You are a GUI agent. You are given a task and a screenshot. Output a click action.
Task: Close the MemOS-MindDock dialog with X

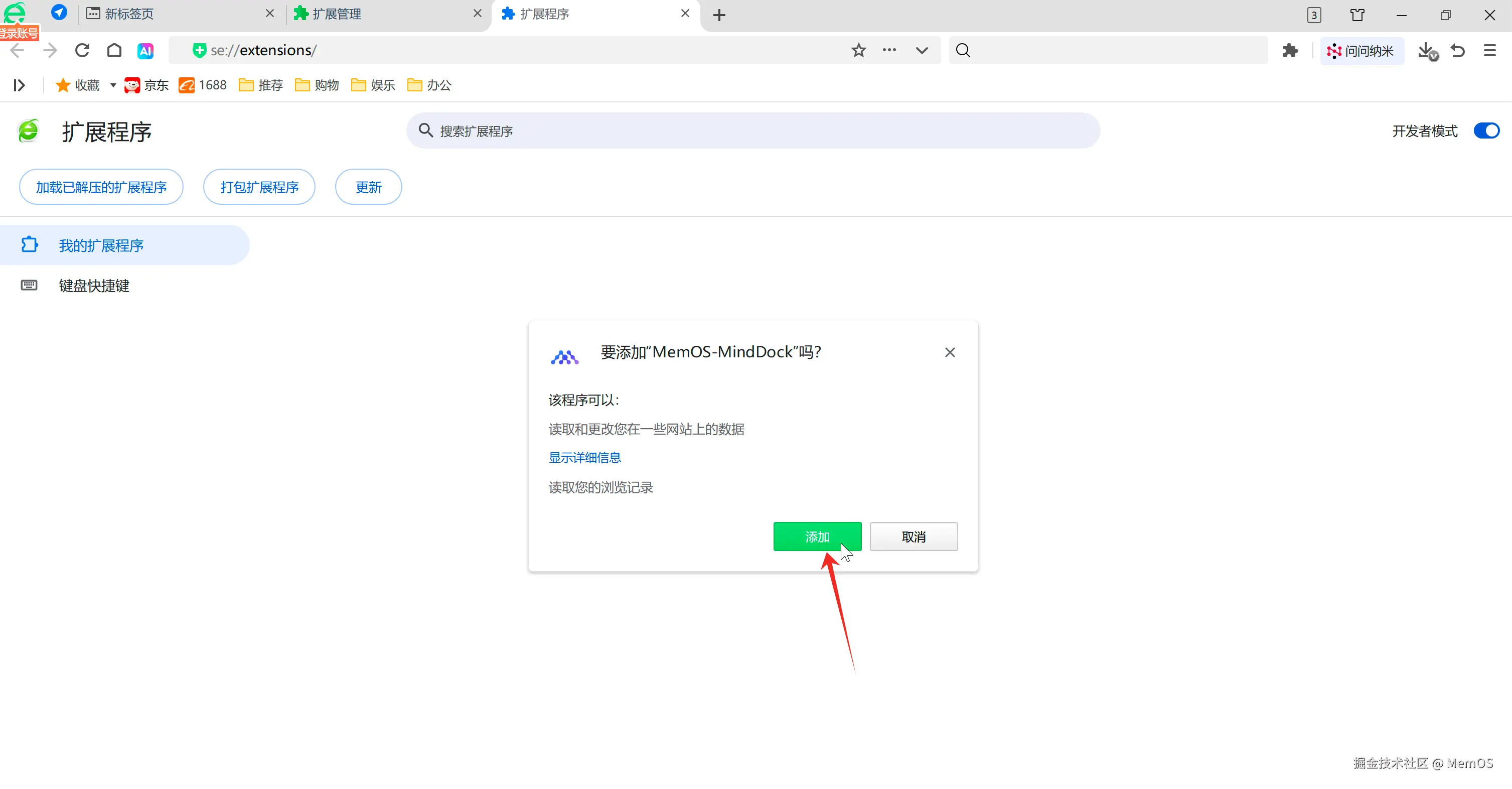click(x=950, y=352)
